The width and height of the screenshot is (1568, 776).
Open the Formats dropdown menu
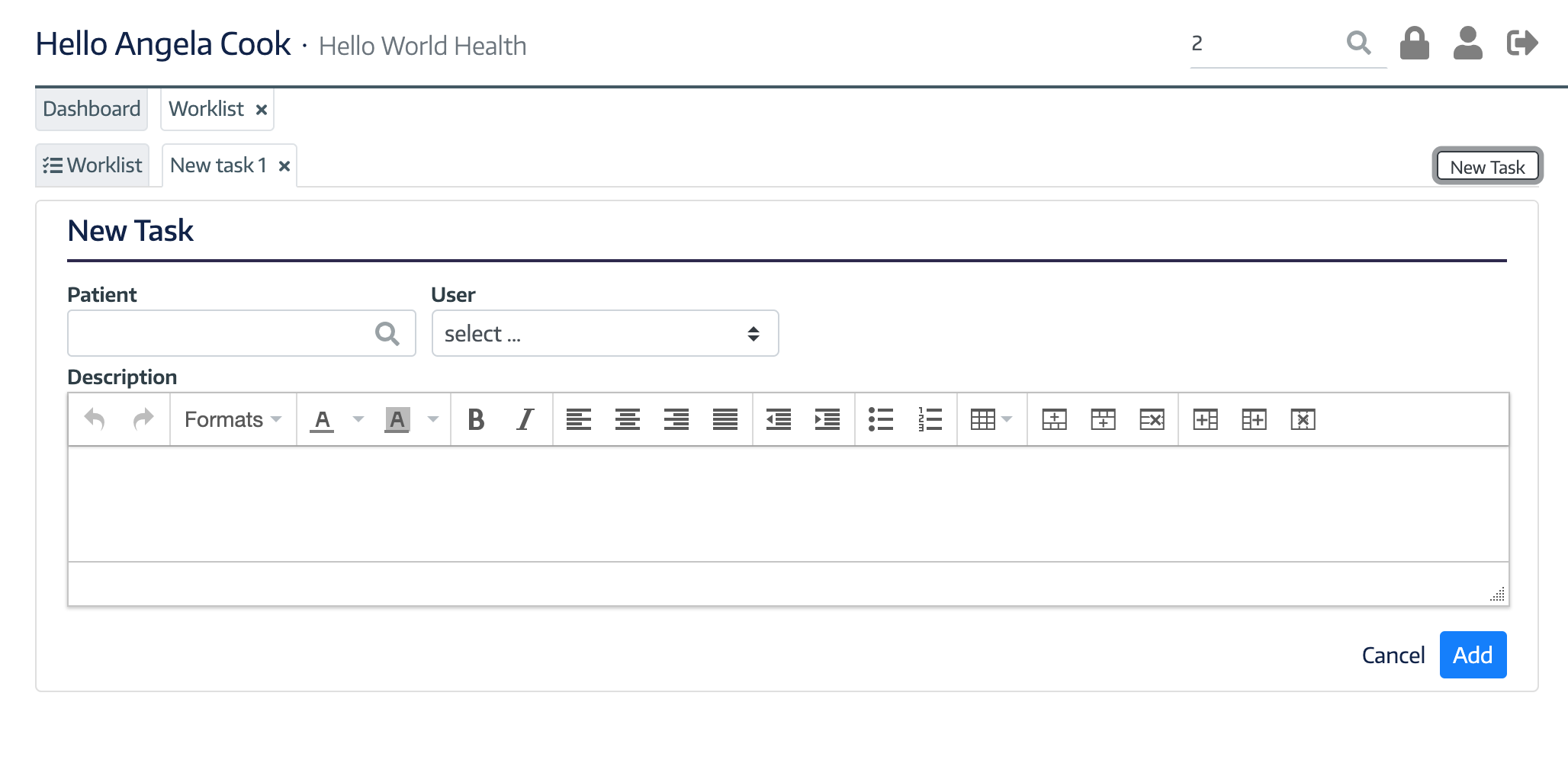(233, 419)
